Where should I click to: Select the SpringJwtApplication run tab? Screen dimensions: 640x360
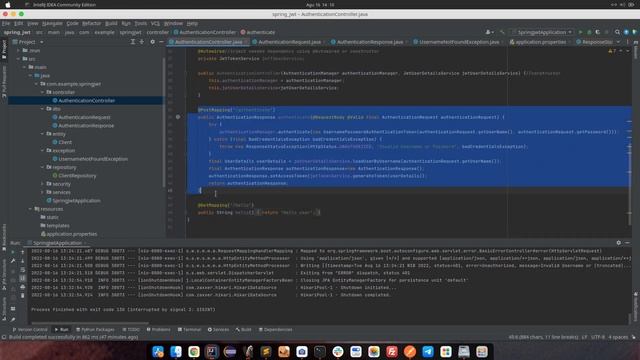click(57, 243)
